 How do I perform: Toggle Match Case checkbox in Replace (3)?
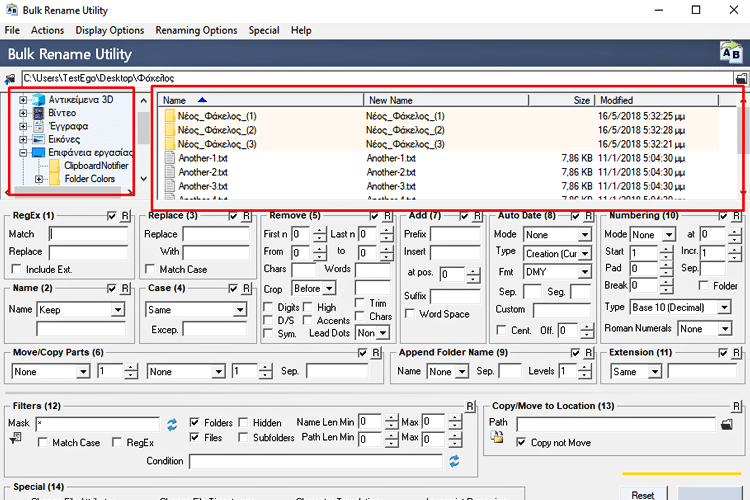pos(150,269)
